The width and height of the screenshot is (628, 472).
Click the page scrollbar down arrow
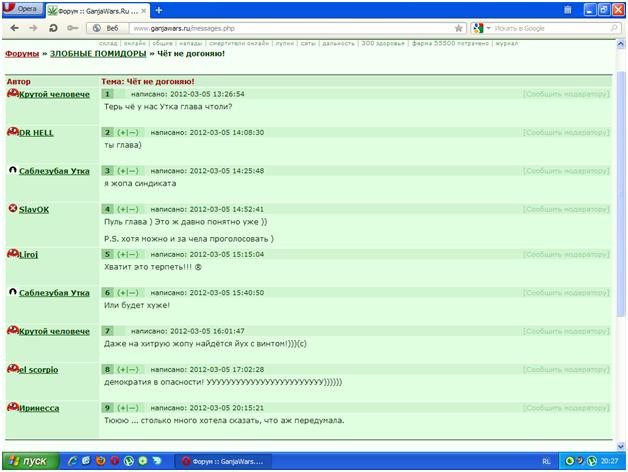click(620, 446)
